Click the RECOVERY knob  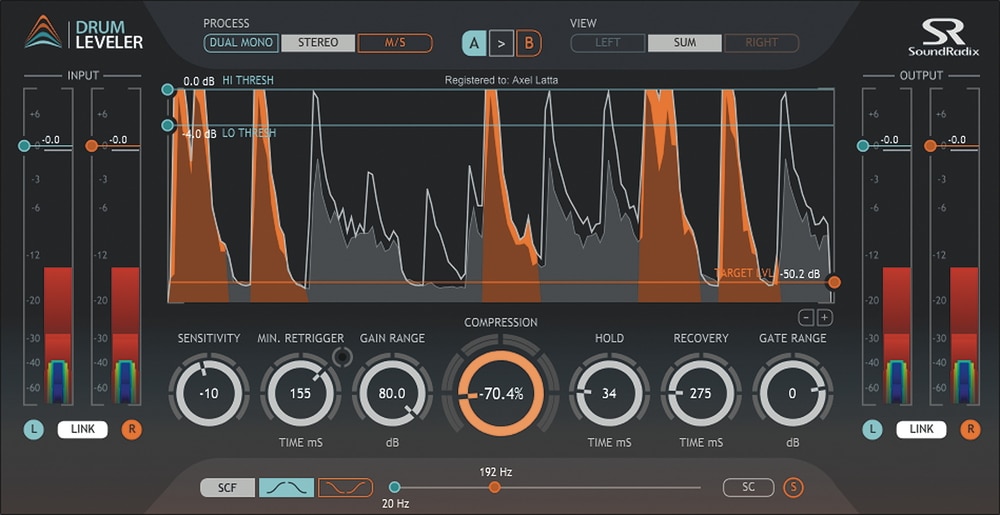(x=700, y=393)
